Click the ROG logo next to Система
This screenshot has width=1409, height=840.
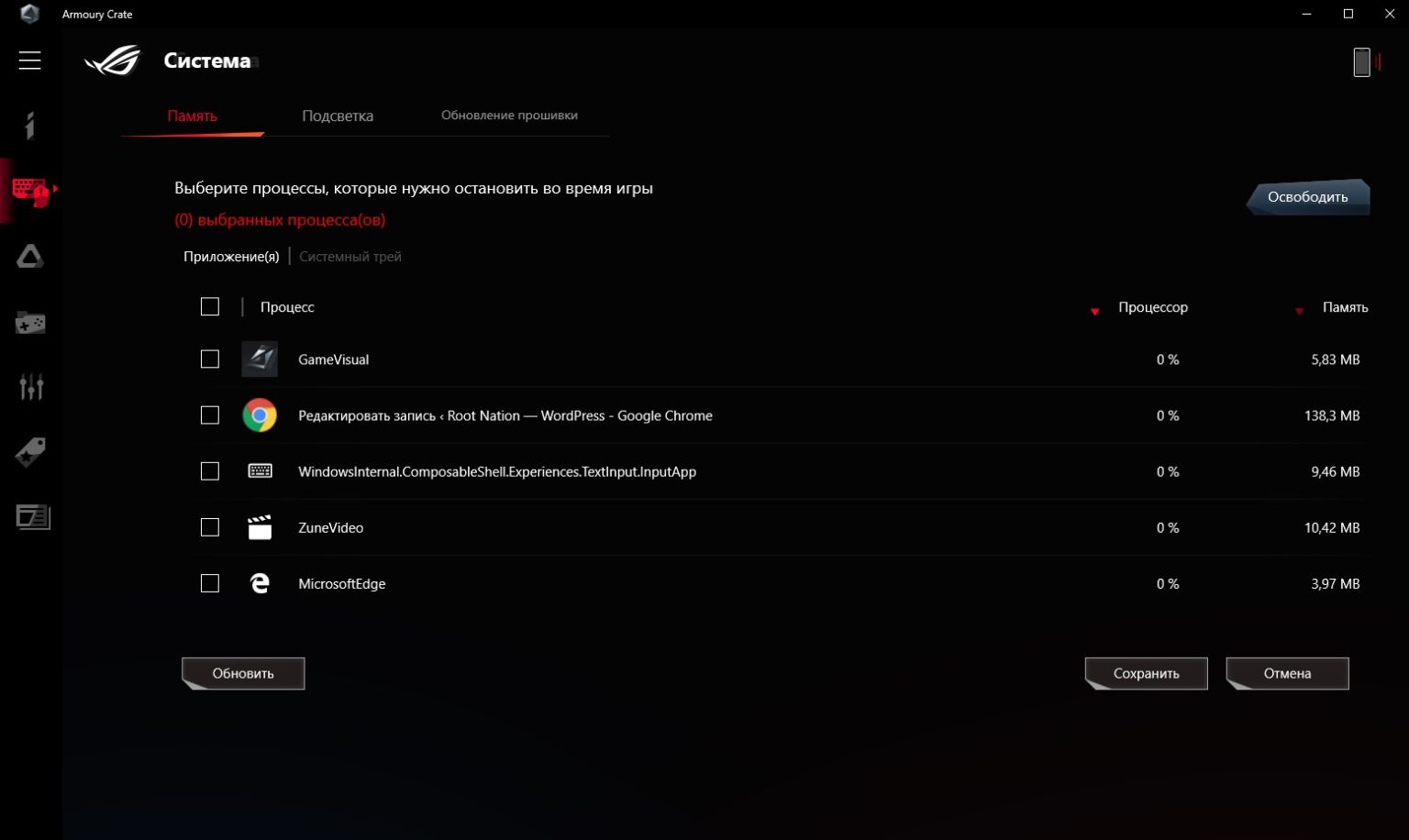point(113,61)
